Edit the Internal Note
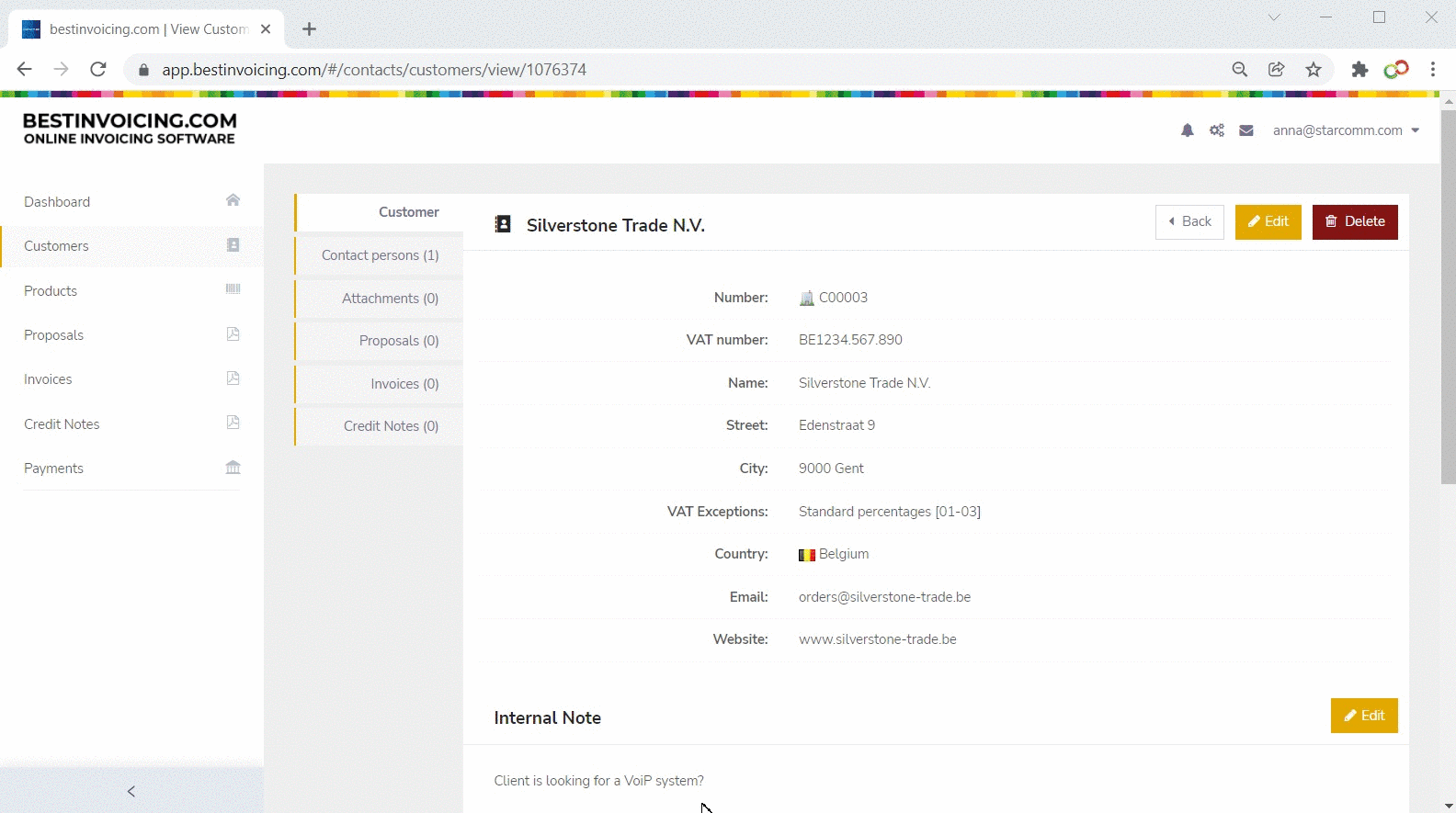 point(1363,716)
